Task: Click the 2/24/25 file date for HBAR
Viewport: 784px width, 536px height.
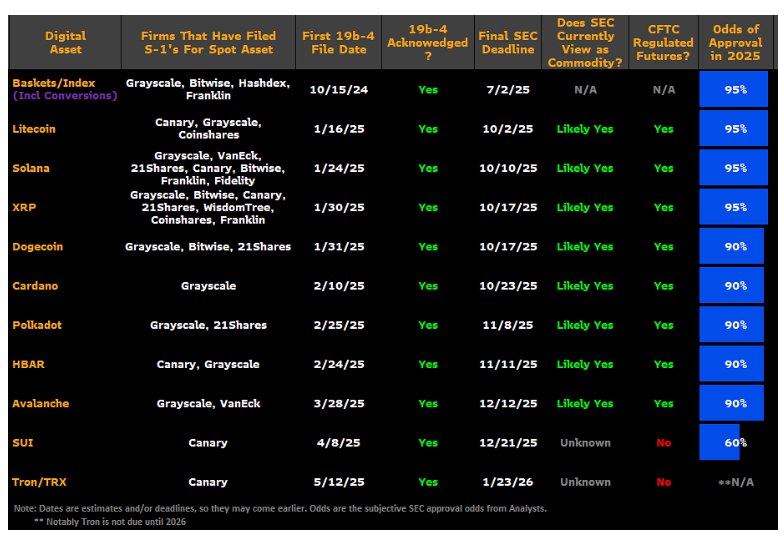Action: click(339, 364)
